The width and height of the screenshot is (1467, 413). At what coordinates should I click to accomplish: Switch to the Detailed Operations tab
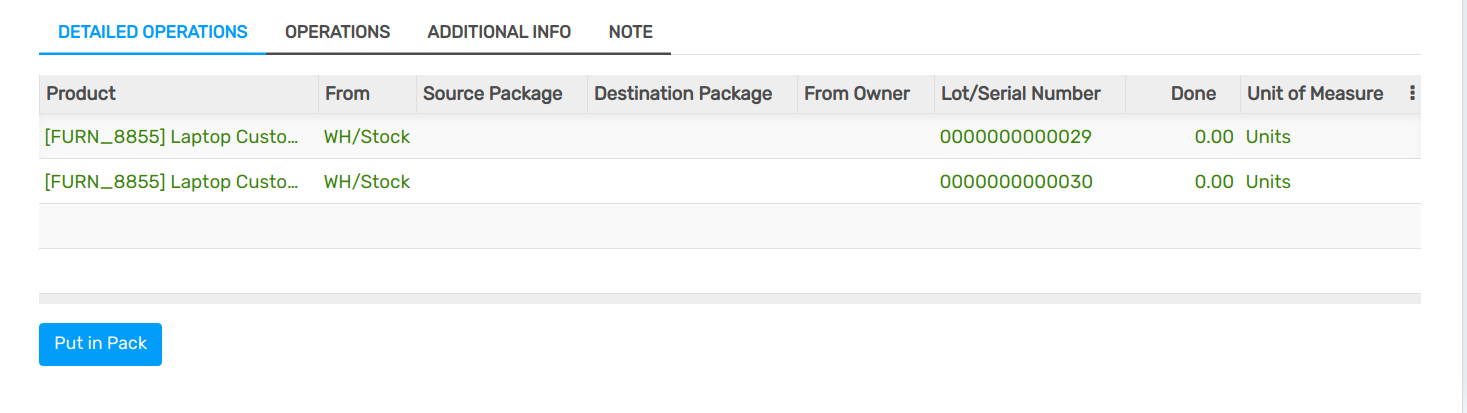click(152, 32)
